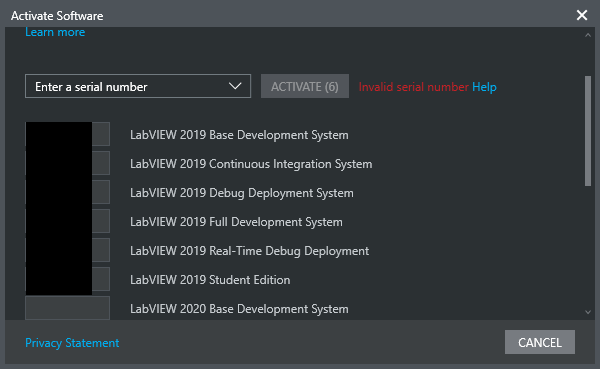The width and height of the screenshot is (600, 369).
Task: Select LabVIEW 2019 Base Development System text
Action: [x=239, y=135]
